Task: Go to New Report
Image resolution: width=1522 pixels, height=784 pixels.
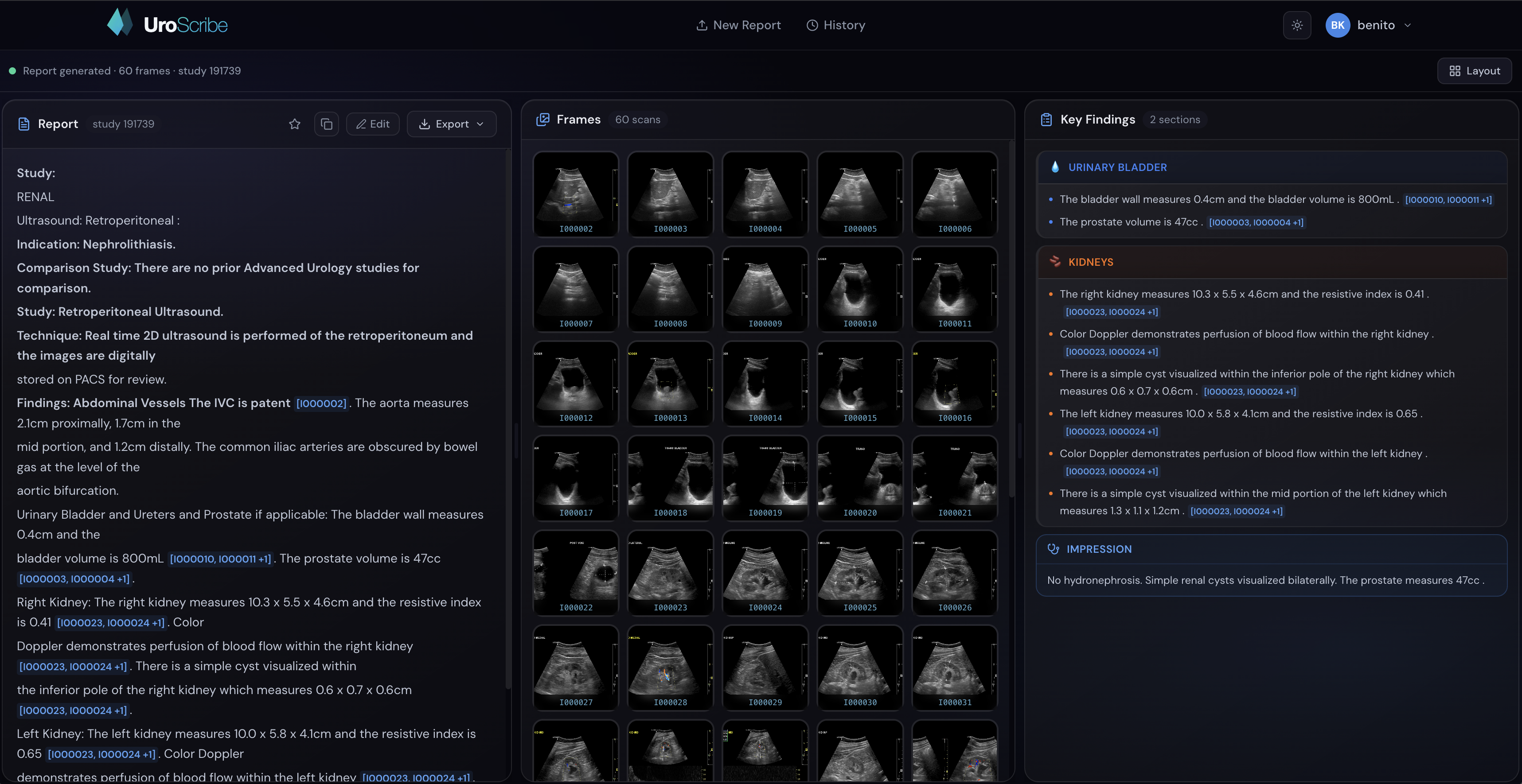Action: point(738,25)
